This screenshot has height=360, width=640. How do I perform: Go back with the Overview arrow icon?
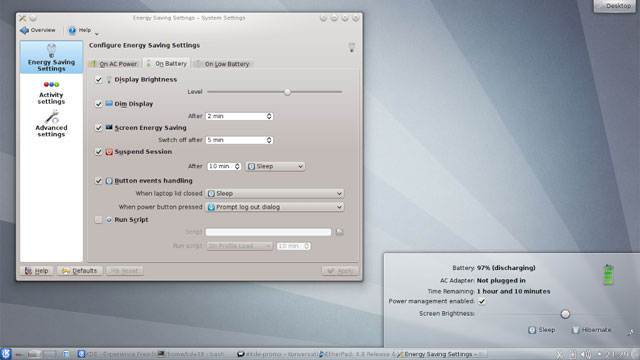tap(24, 30)
